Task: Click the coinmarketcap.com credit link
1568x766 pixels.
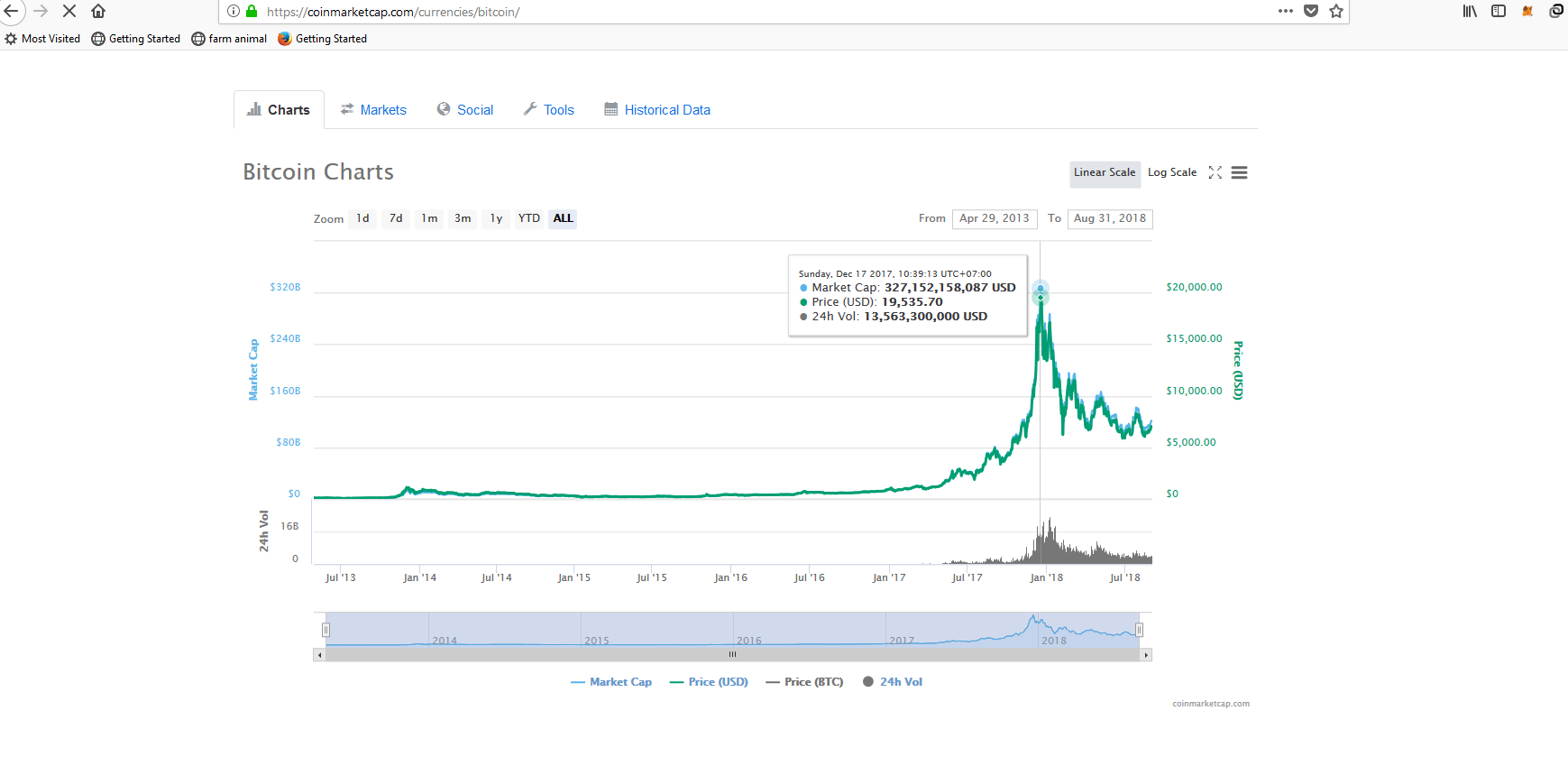Action: pyautogui.click(x=1211, y=704)
